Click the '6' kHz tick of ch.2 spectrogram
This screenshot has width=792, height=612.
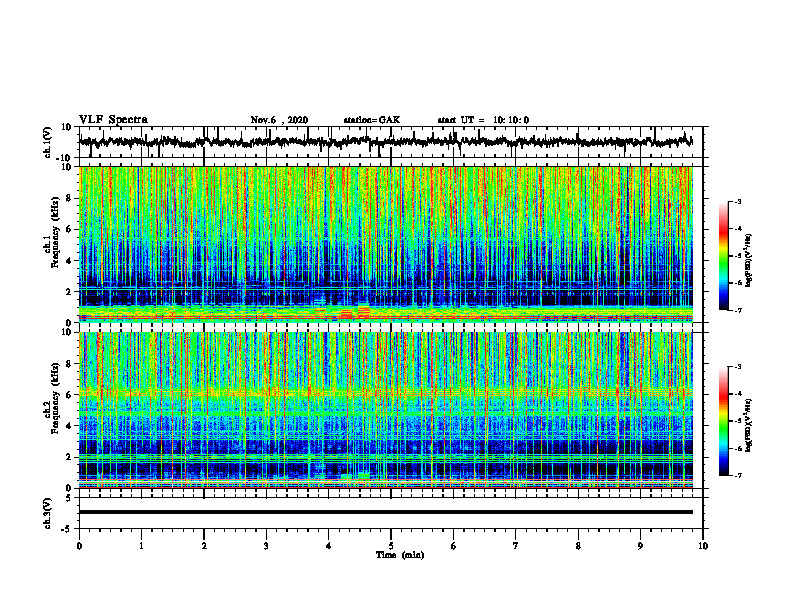tap(69, 395)
